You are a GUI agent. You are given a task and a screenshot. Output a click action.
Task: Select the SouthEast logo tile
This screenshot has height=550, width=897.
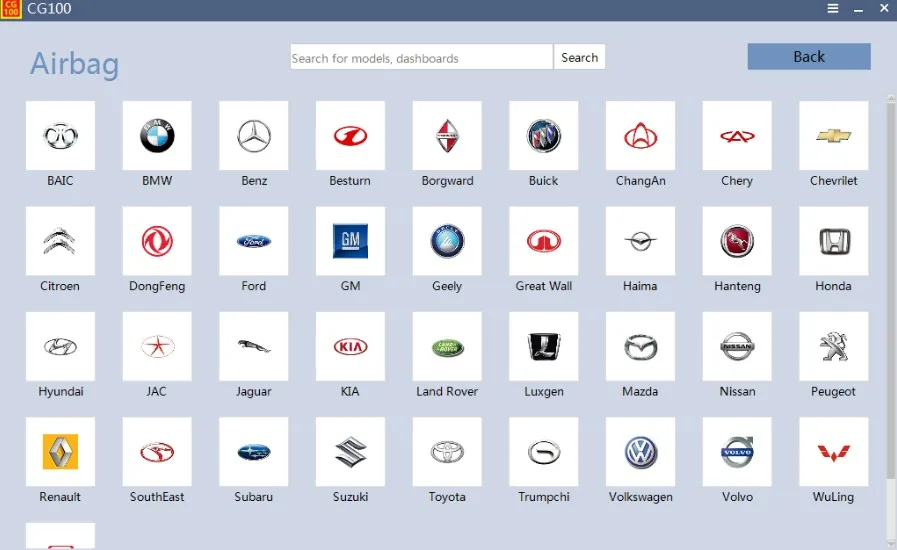point(157,452)
